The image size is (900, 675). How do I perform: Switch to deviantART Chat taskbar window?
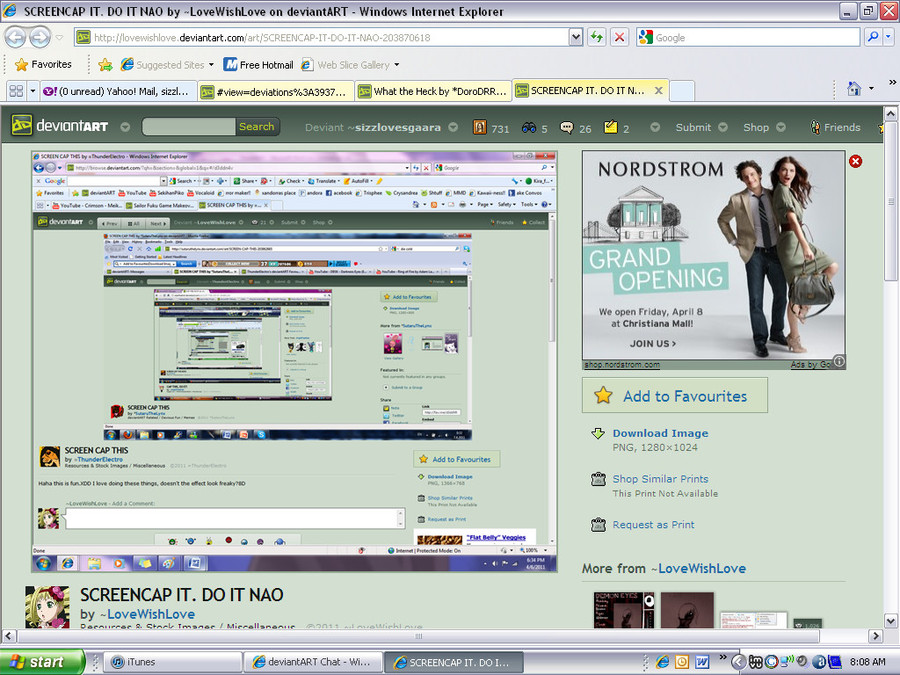point(313,662)
